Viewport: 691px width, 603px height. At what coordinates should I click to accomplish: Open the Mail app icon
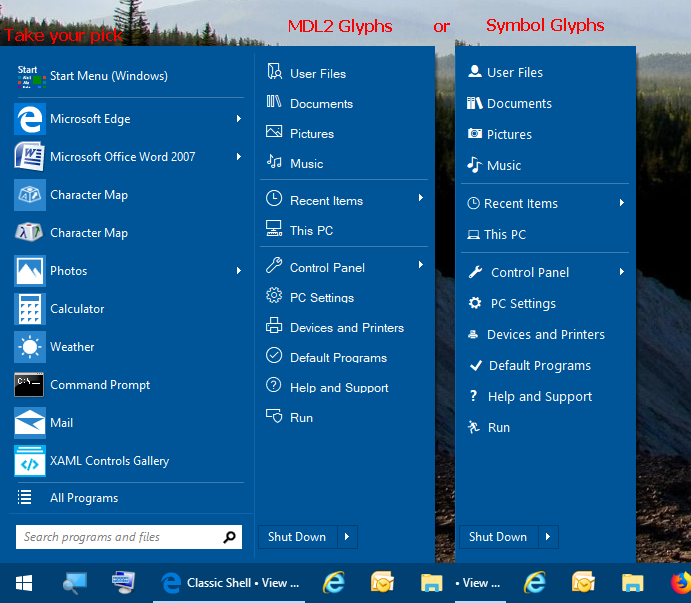[x=30, y=423]
